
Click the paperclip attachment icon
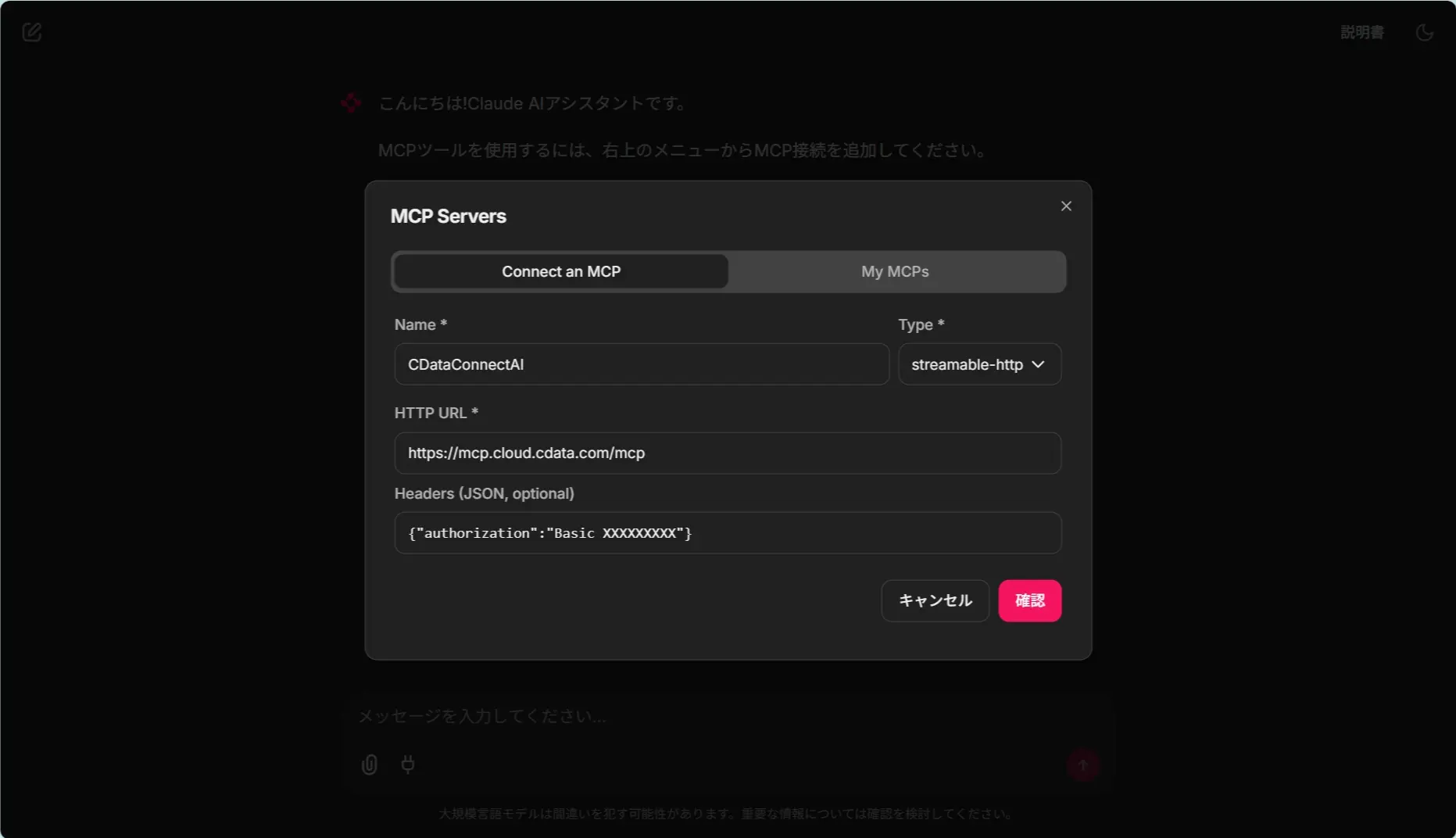pyautogui.click(x=370, y=765)
